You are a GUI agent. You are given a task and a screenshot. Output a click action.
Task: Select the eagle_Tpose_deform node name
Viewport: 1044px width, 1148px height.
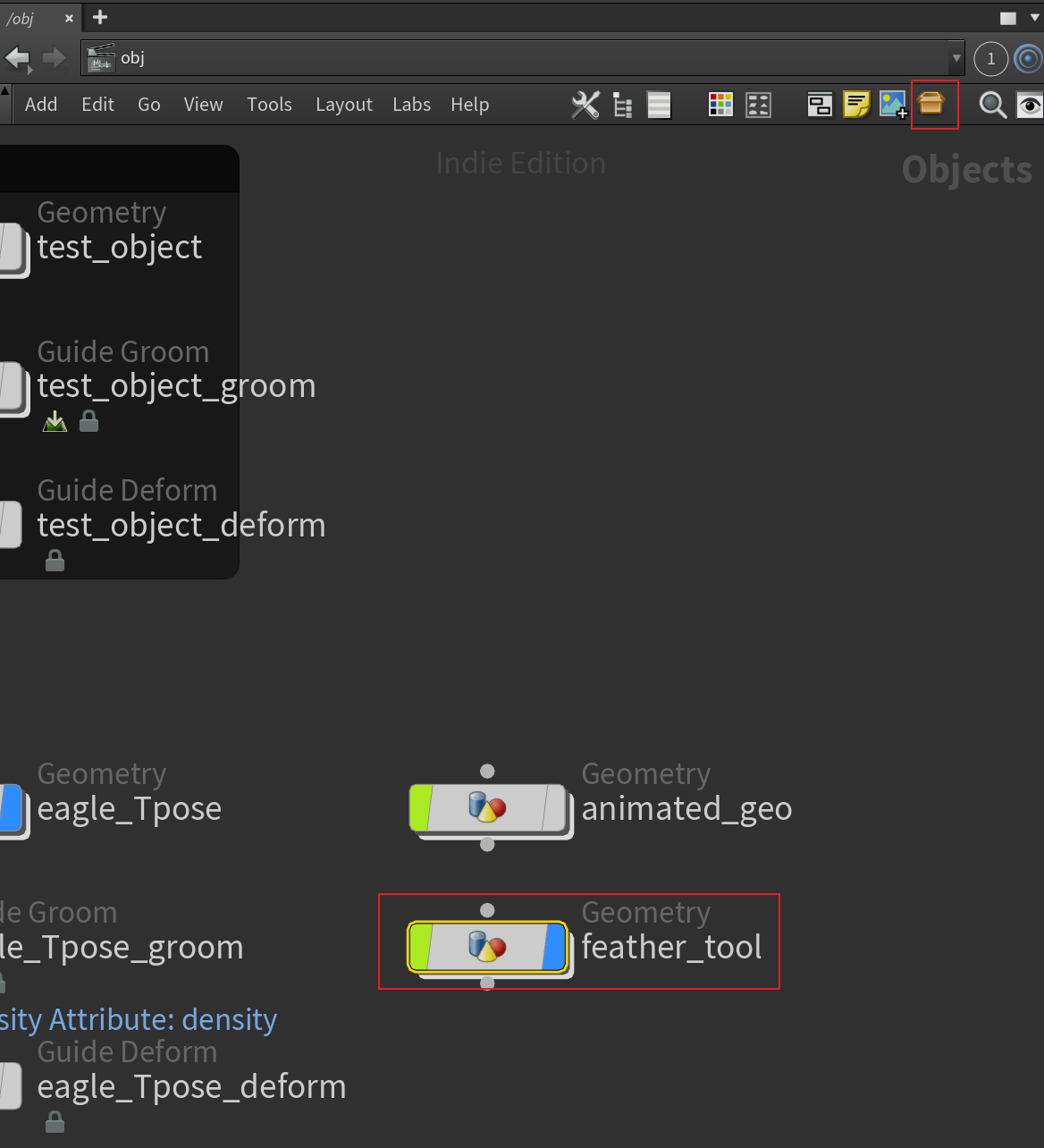191,1086
